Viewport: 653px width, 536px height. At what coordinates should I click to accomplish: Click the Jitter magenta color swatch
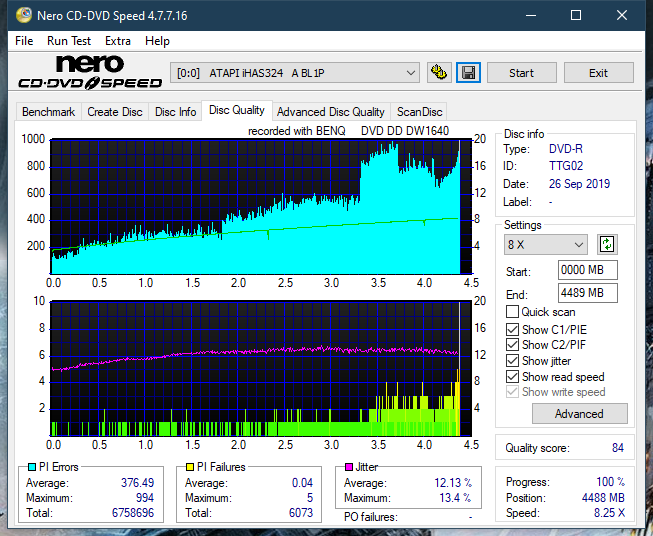pyautogui.click(x=349, y=467)
